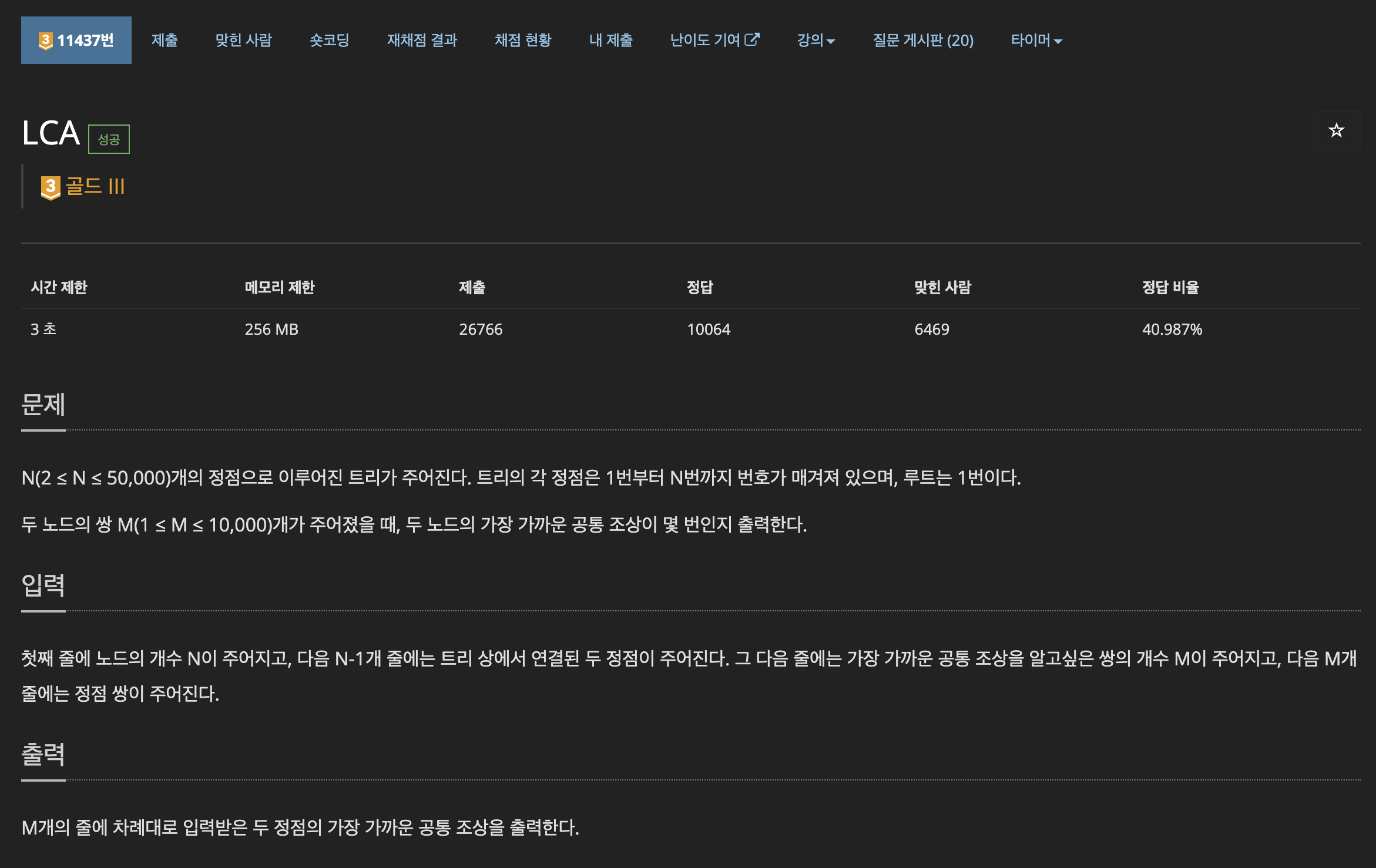The height and width of the screenshot is (868, 1376).
Task: Open the 11437번 problem tab
Action: click(x=76, y=41)
